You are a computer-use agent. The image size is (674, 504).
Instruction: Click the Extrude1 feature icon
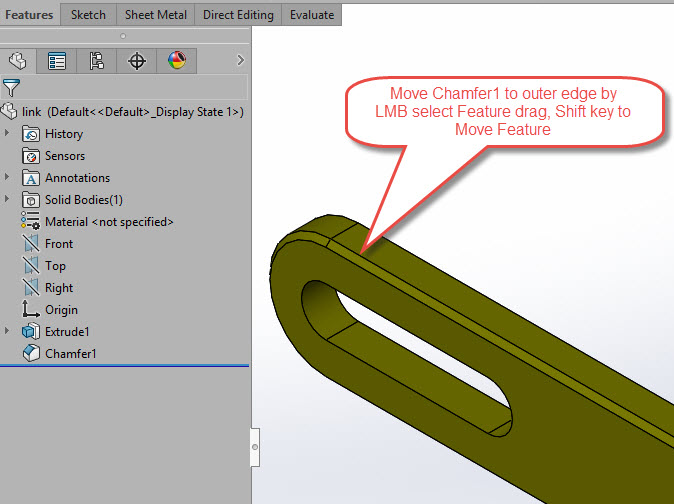coord(31,331)
